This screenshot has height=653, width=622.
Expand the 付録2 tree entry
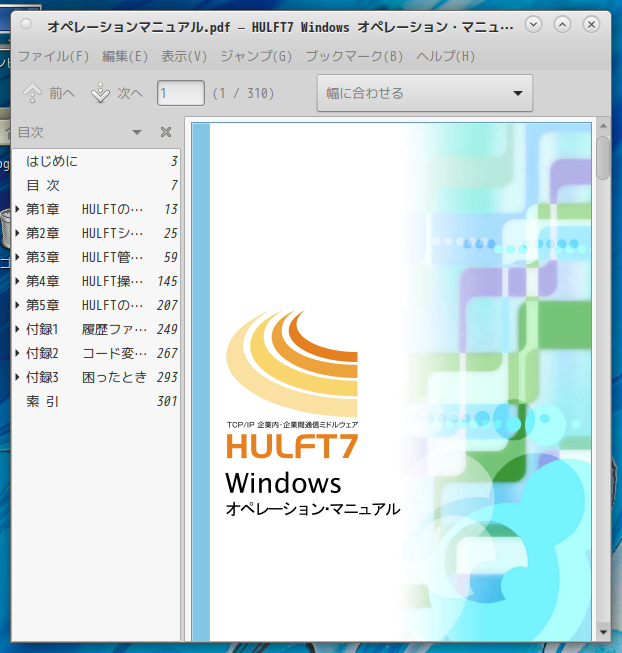point(17,353)
